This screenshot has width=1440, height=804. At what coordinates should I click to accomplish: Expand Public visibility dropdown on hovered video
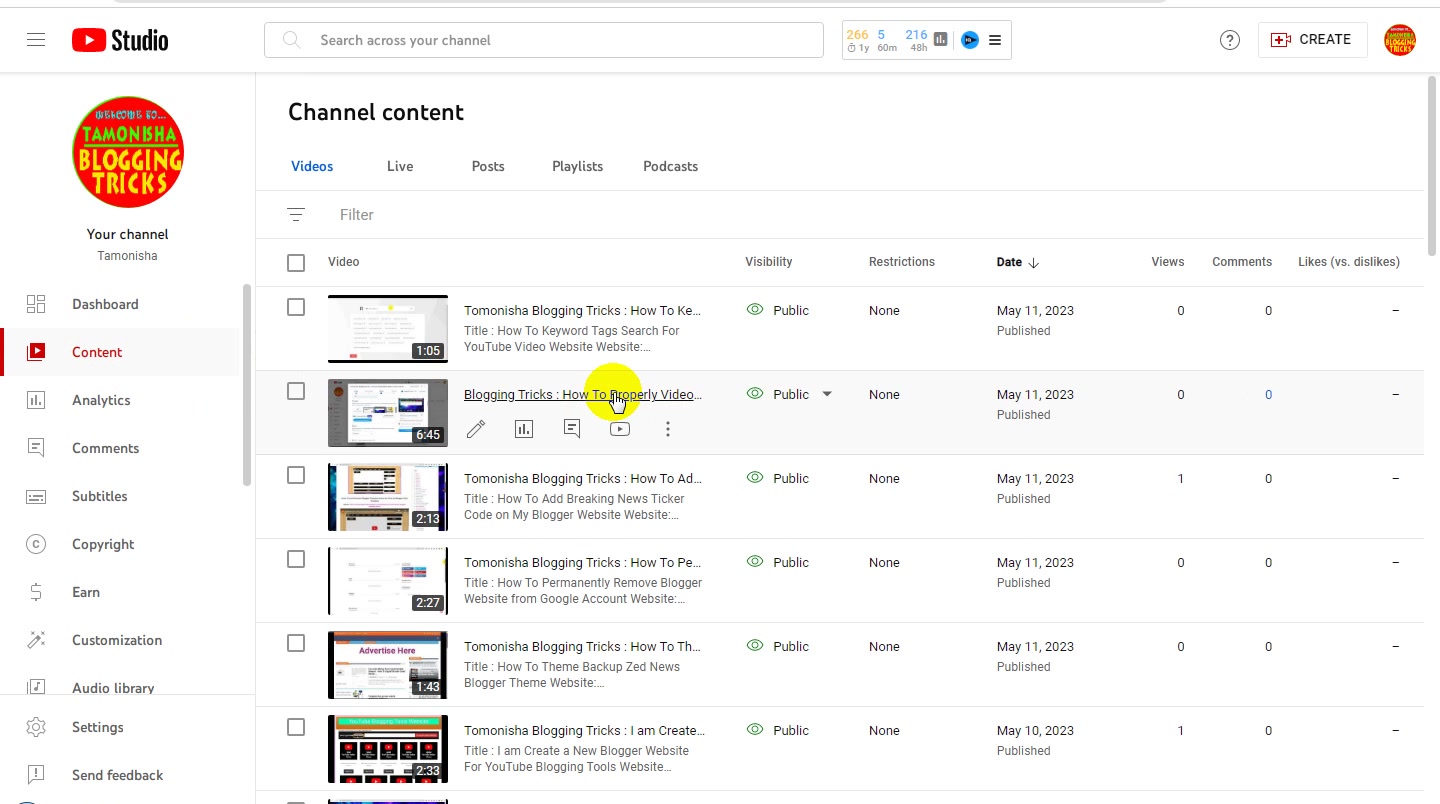(x=827, y=394)
